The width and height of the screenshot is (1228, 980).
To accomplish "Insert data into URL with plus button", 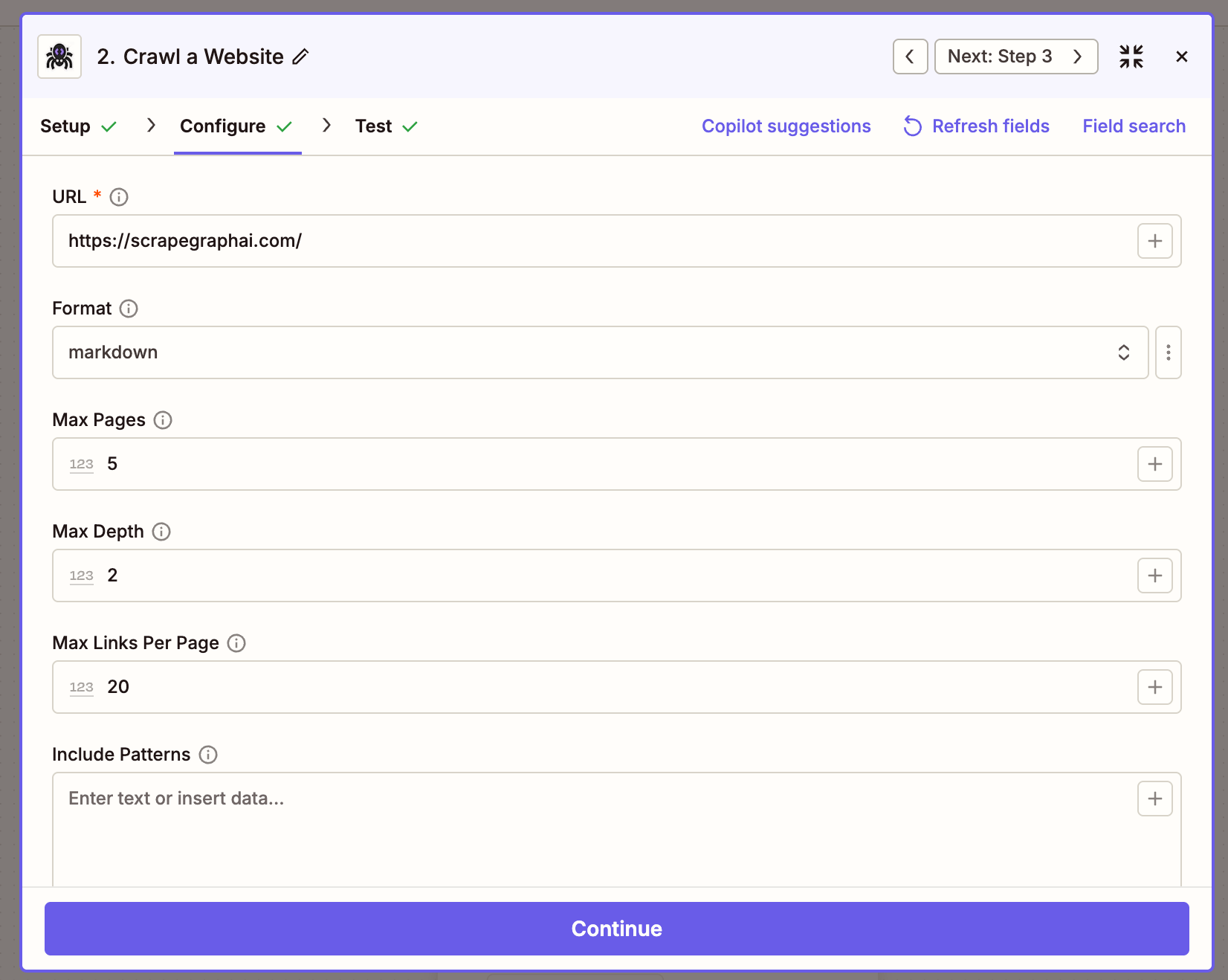I will point(1154,241).
